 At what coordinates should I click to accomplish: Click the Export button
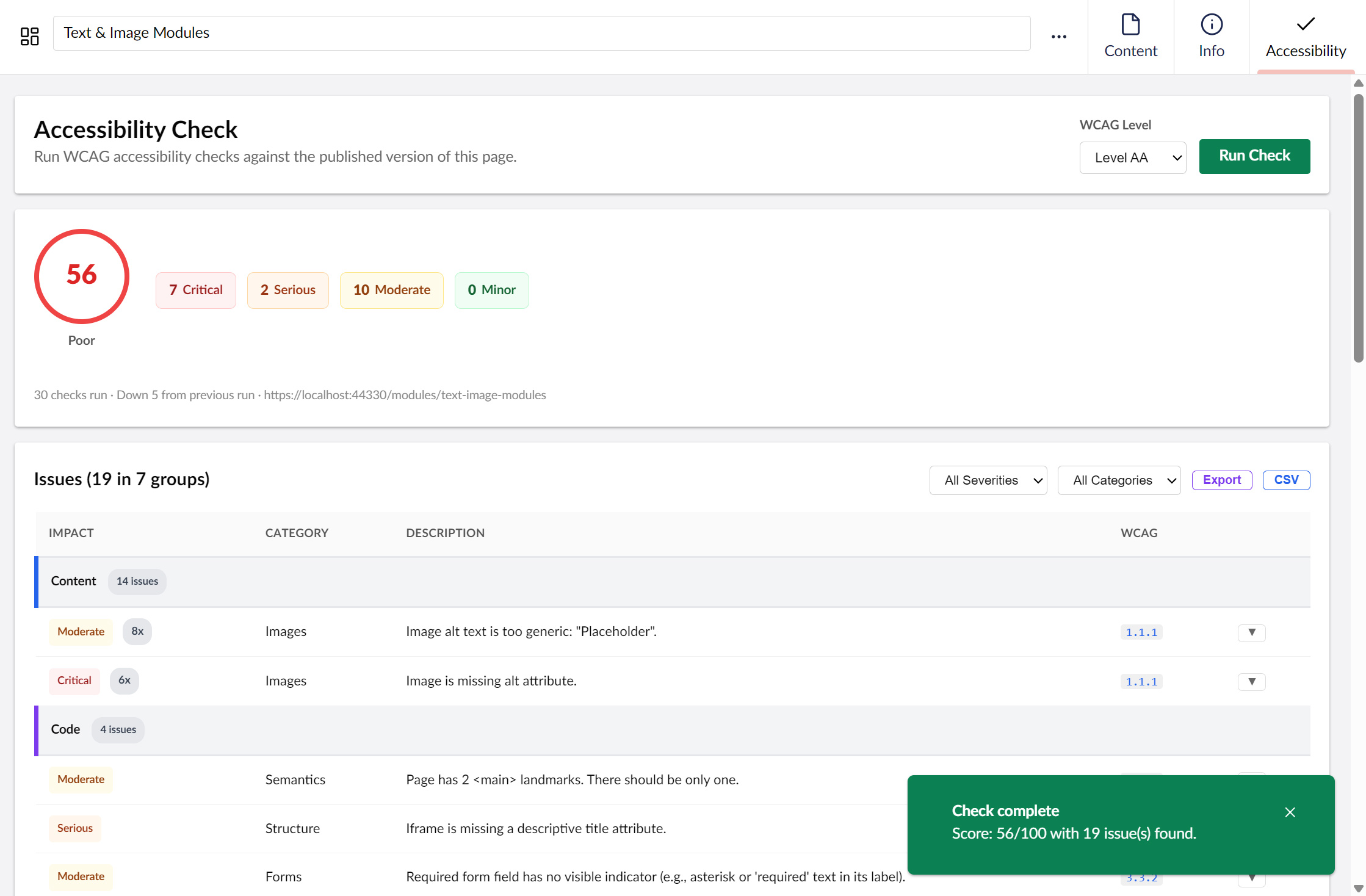(1221, 480)
